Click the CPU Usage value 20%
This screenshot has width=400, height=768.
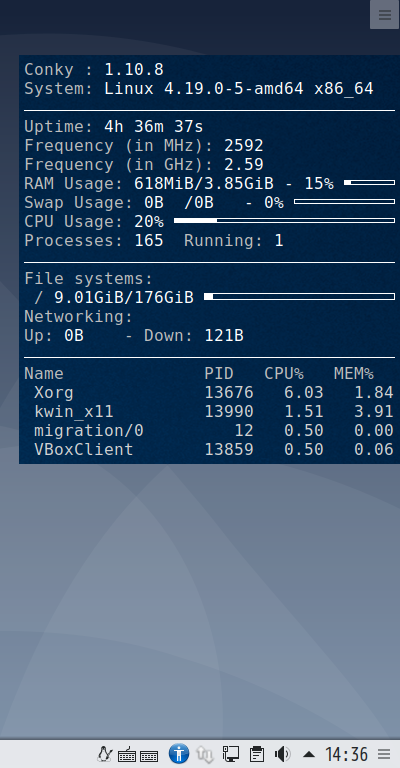149,222
